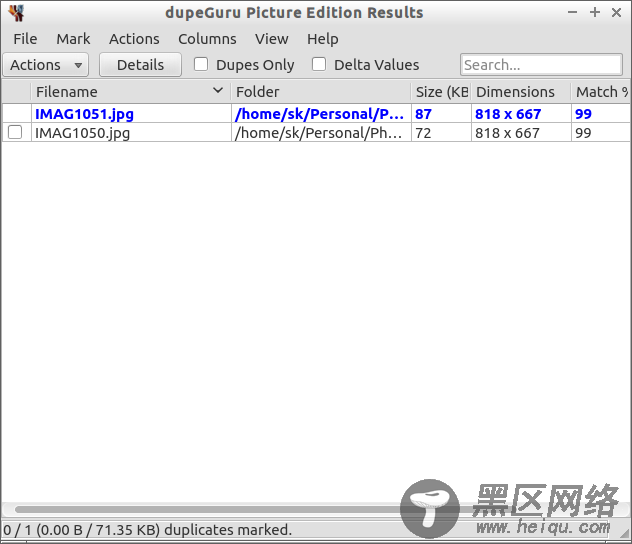
Task: Open the Columns menu
Action: (x=207, y=39)
